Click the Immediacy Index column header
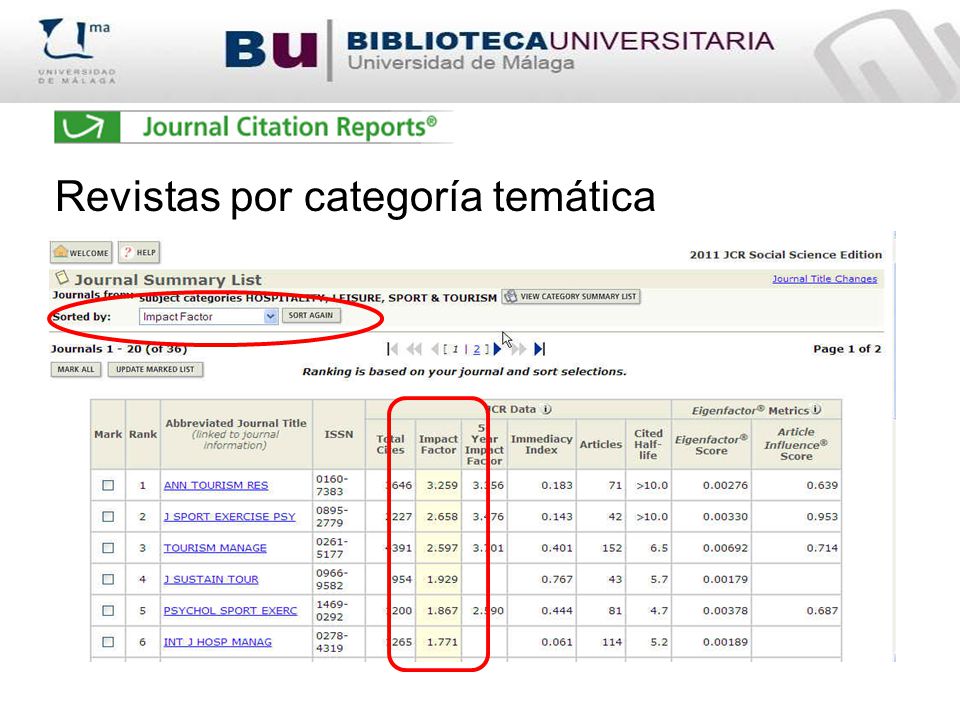The width and height of the screenshot is (960, 720). 541,444
